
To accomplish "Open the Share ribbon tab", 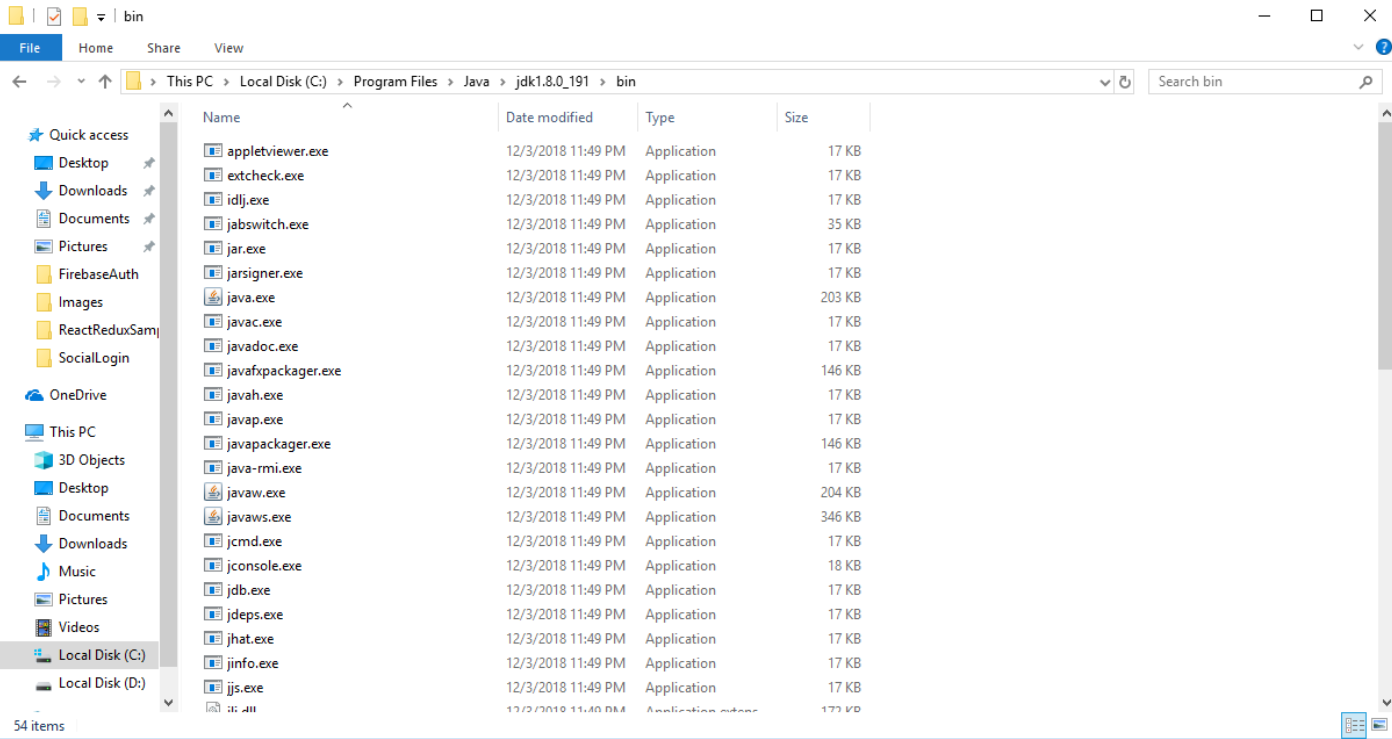I will pos(164,48).
